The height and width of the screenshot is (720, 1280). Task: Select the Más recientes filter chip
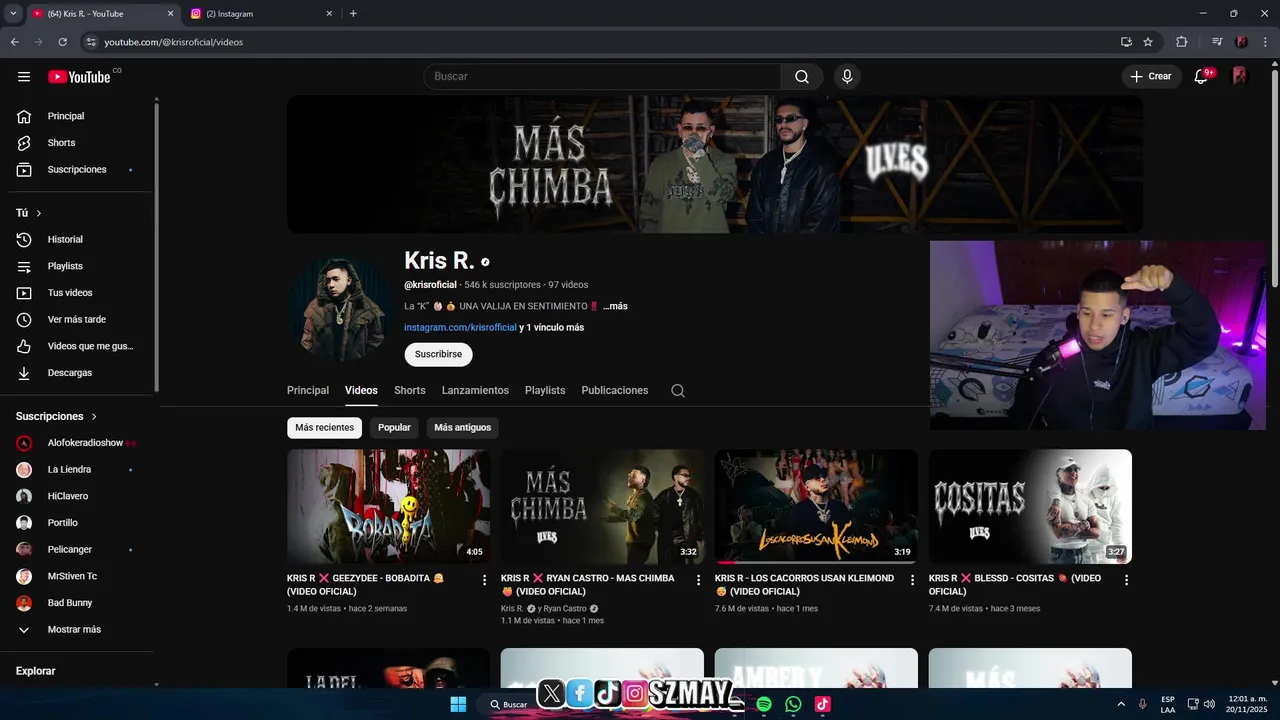click(x=324, y=428)
